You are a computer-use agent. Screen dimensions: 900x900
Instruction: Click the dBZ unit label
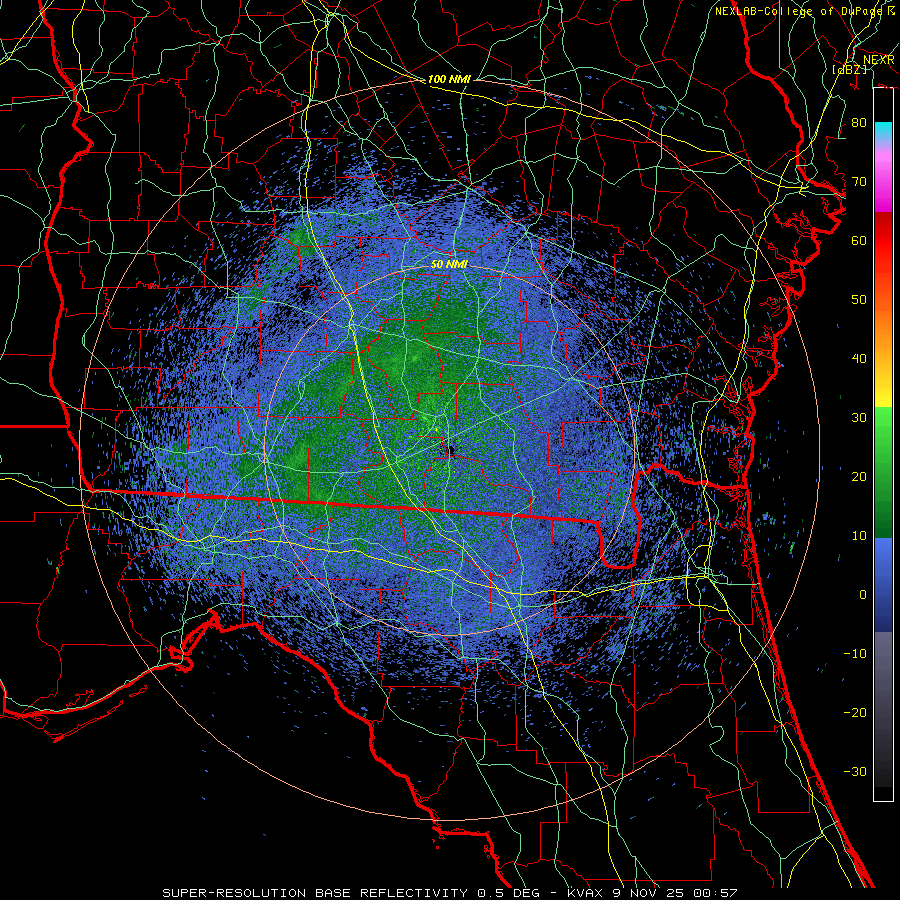[850, 69]
